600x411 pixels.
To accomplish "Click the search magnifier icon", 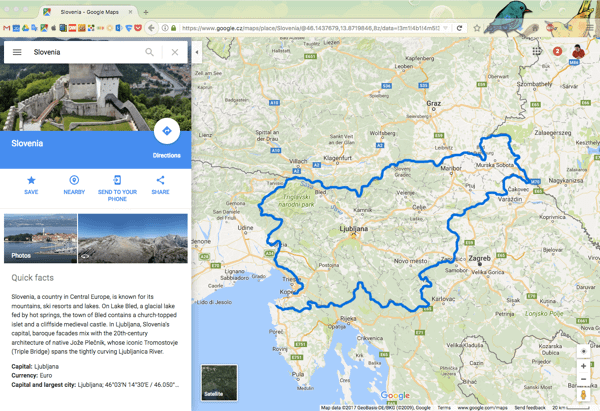I will 150,52.
